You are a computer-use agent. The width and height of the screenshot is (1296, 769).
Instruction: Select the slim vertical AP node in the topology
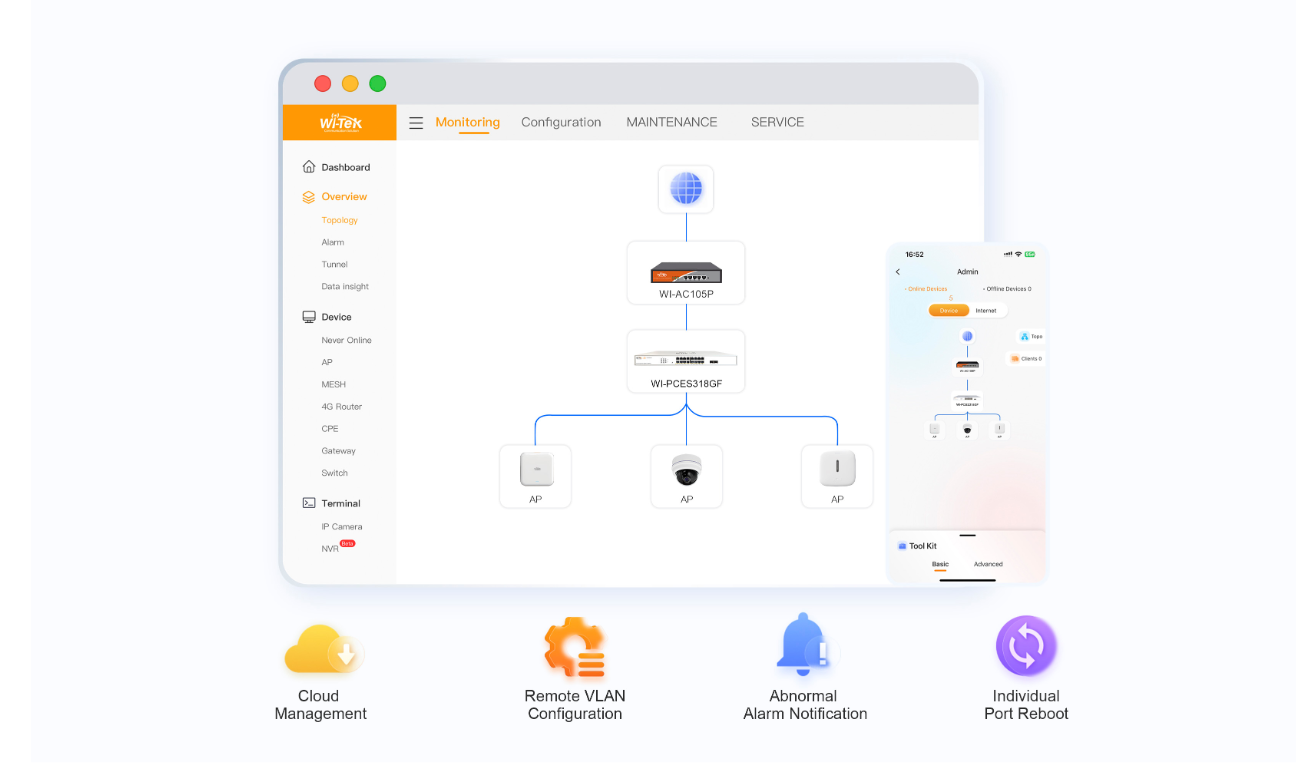(x=837, y=476)
